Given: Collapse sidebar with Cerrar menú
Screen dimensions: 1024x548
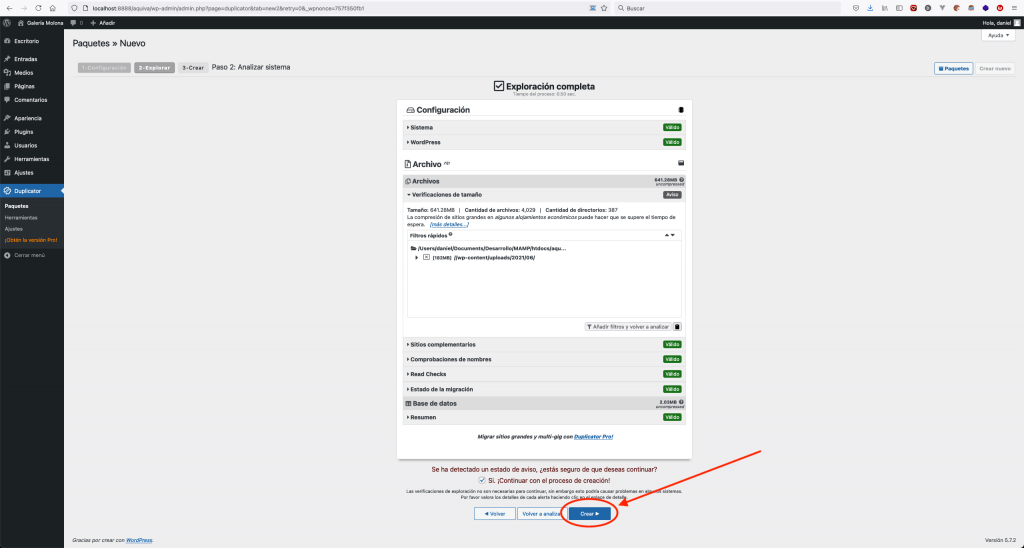Looking at the screenshot, I should 24,255.
